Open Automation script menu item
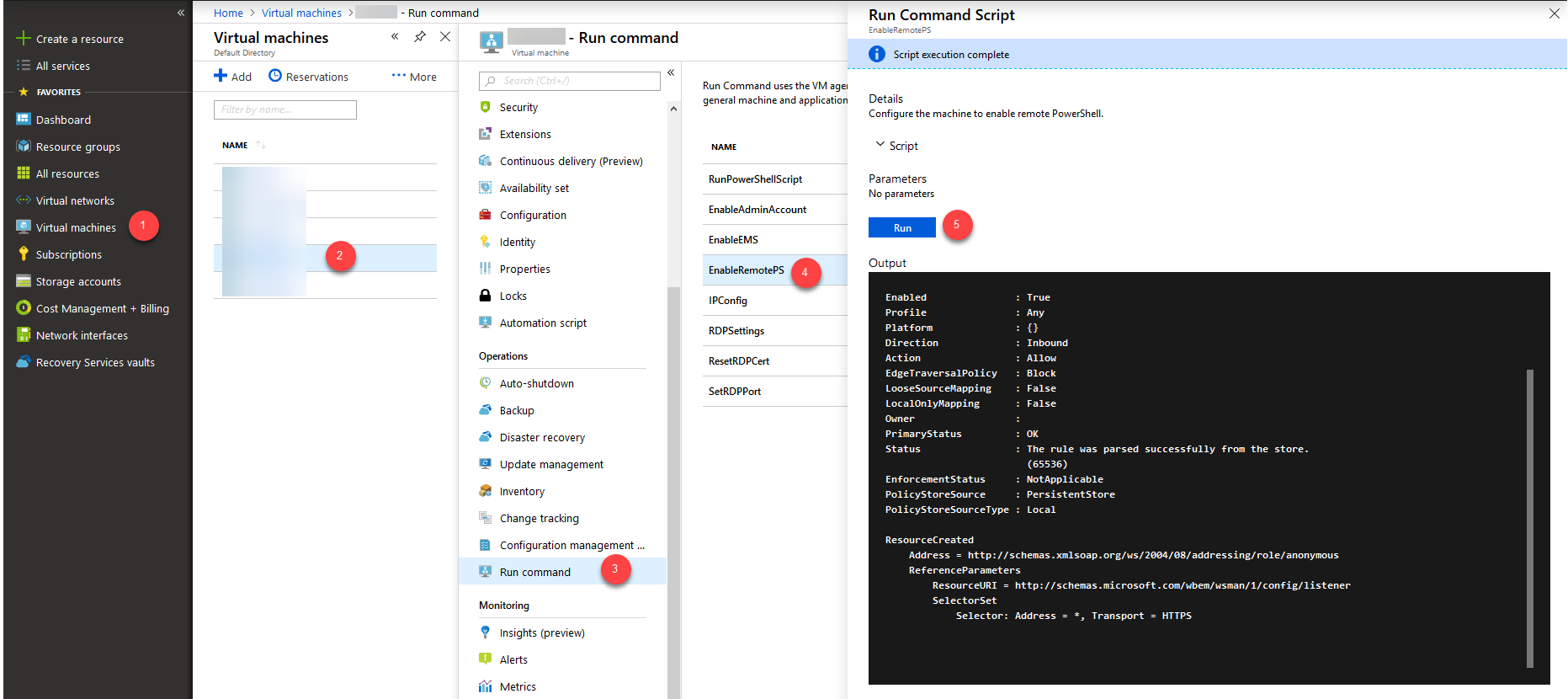 pyautogui.click(x=543, y=323)
